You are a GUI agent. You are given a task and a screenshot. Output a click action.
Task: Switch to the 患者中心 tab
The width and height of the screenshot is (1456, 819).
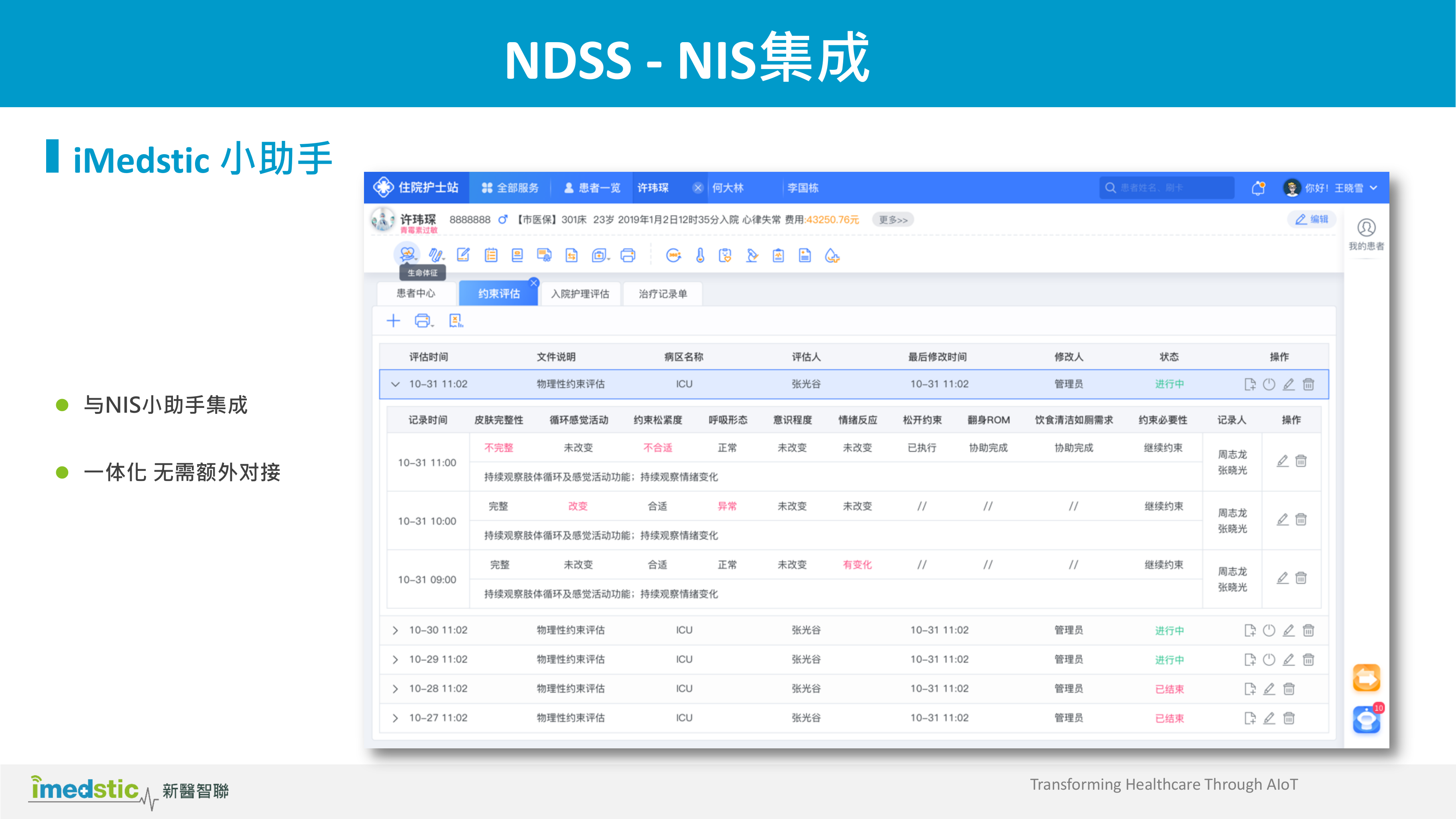[417, 293]
